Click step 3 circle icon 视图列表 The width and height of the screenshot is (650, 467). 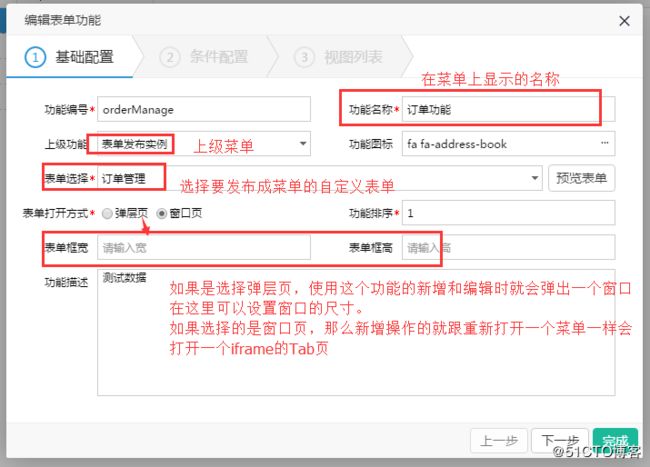coord(304,57)
